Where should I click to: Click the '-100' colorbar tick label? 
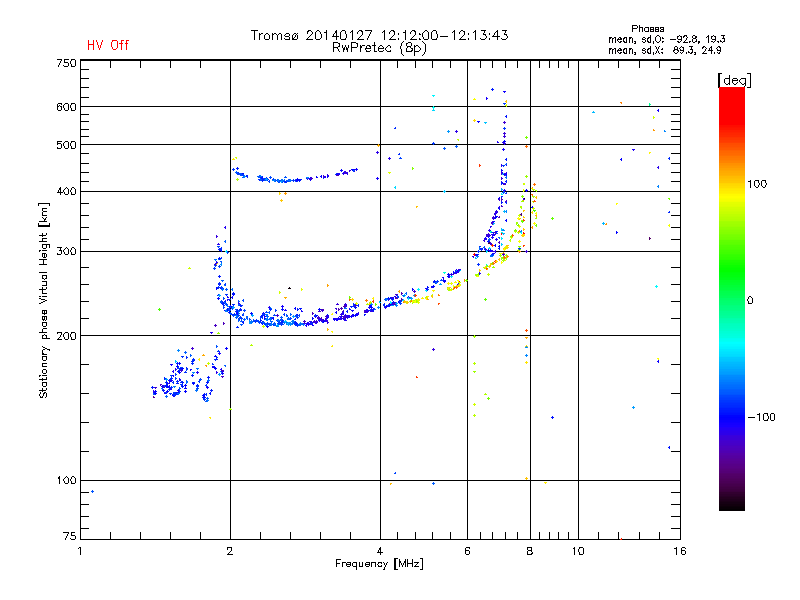point(761,417)
